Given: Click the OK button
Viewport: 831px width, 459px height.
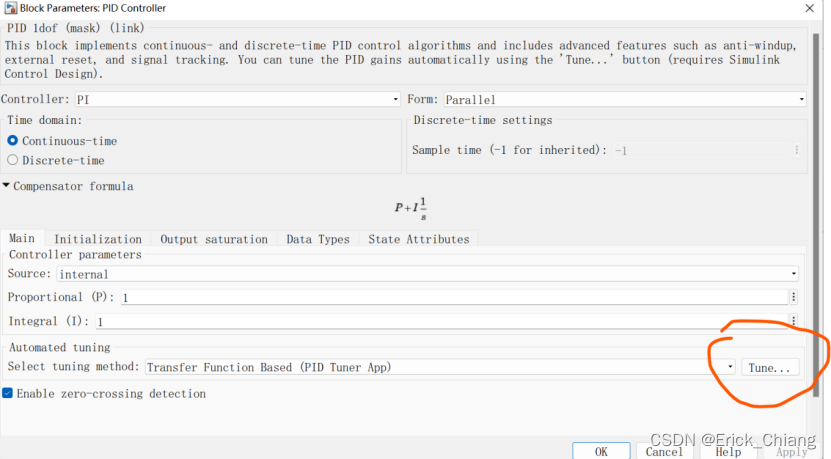Looking at the screenshot, I should pos(601,452).
